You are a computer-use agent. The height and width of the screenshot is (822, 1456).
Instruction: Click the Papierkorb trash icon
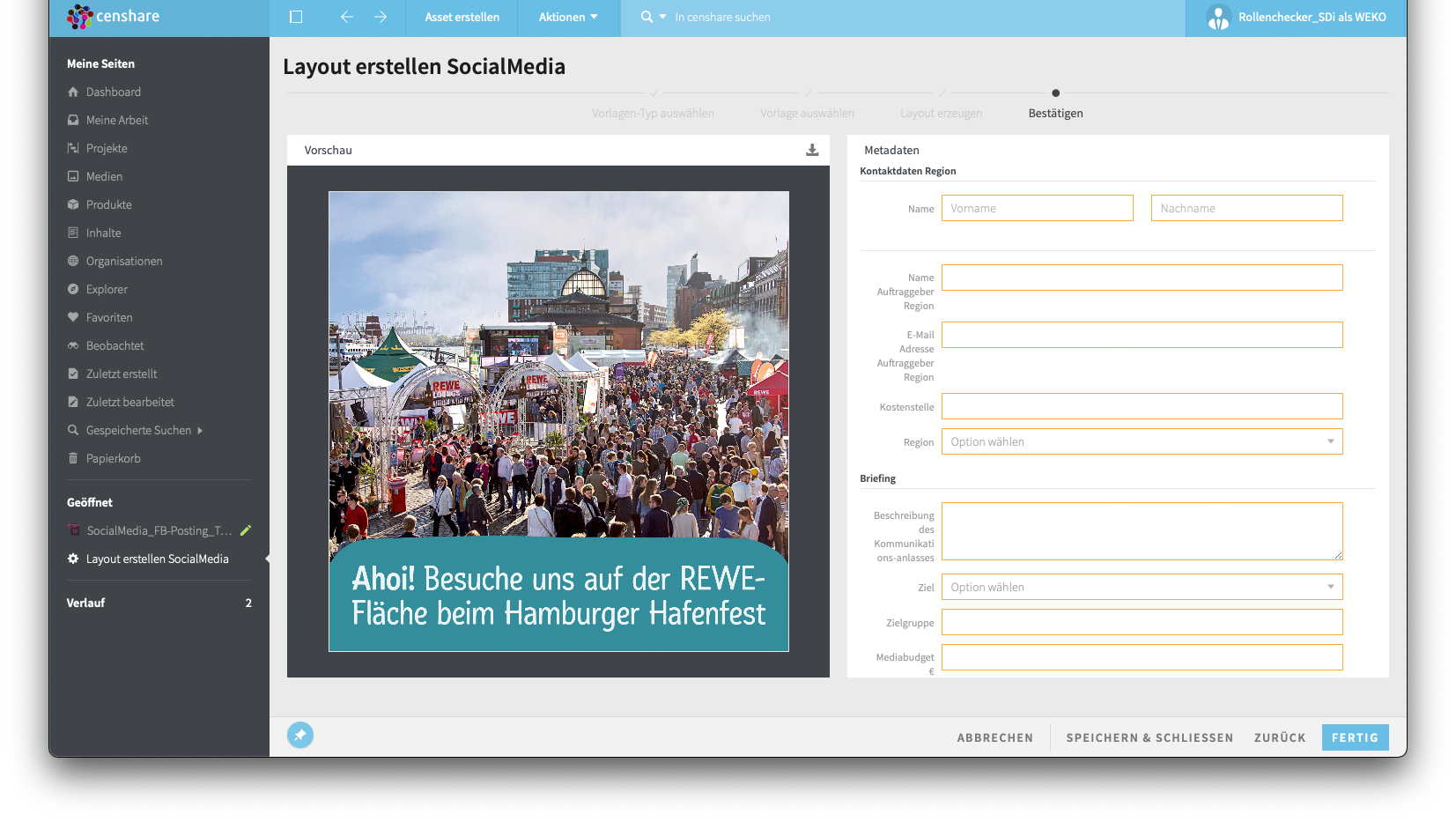pyautogui.click(x=73, y=458)
